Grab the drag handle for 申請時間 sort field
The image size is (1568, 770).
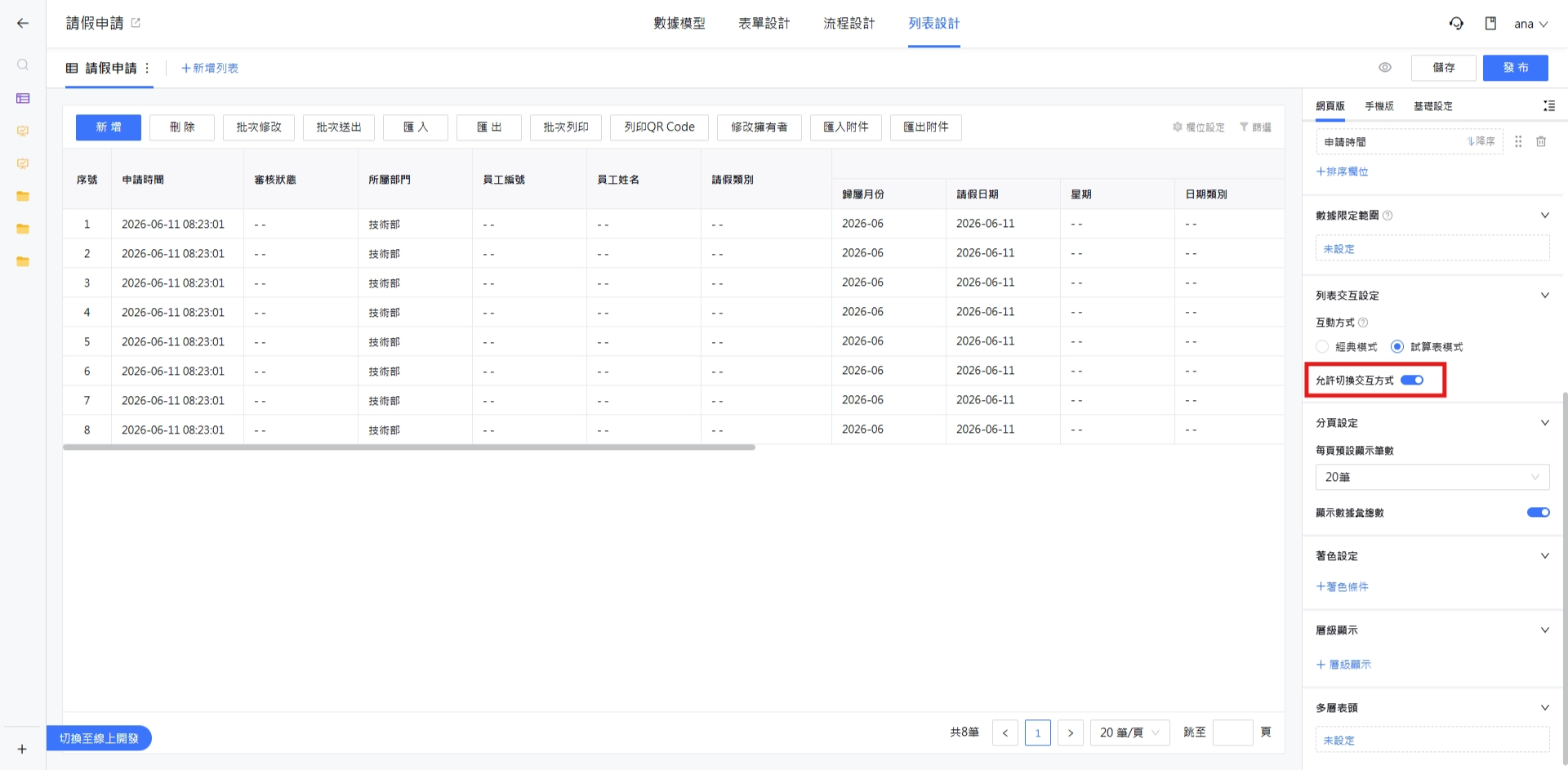click(x=1518, y=141)
